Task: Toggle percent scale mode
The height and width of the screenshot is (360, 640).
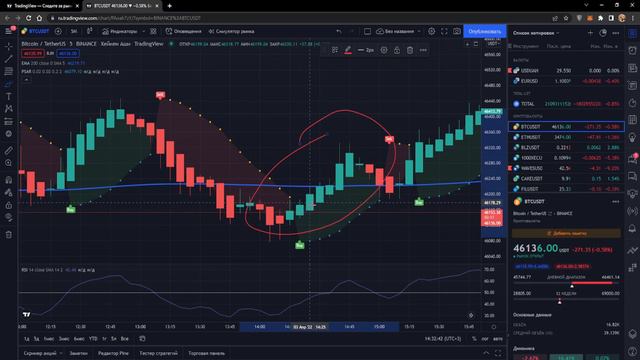Action: (x=474, y=339)
